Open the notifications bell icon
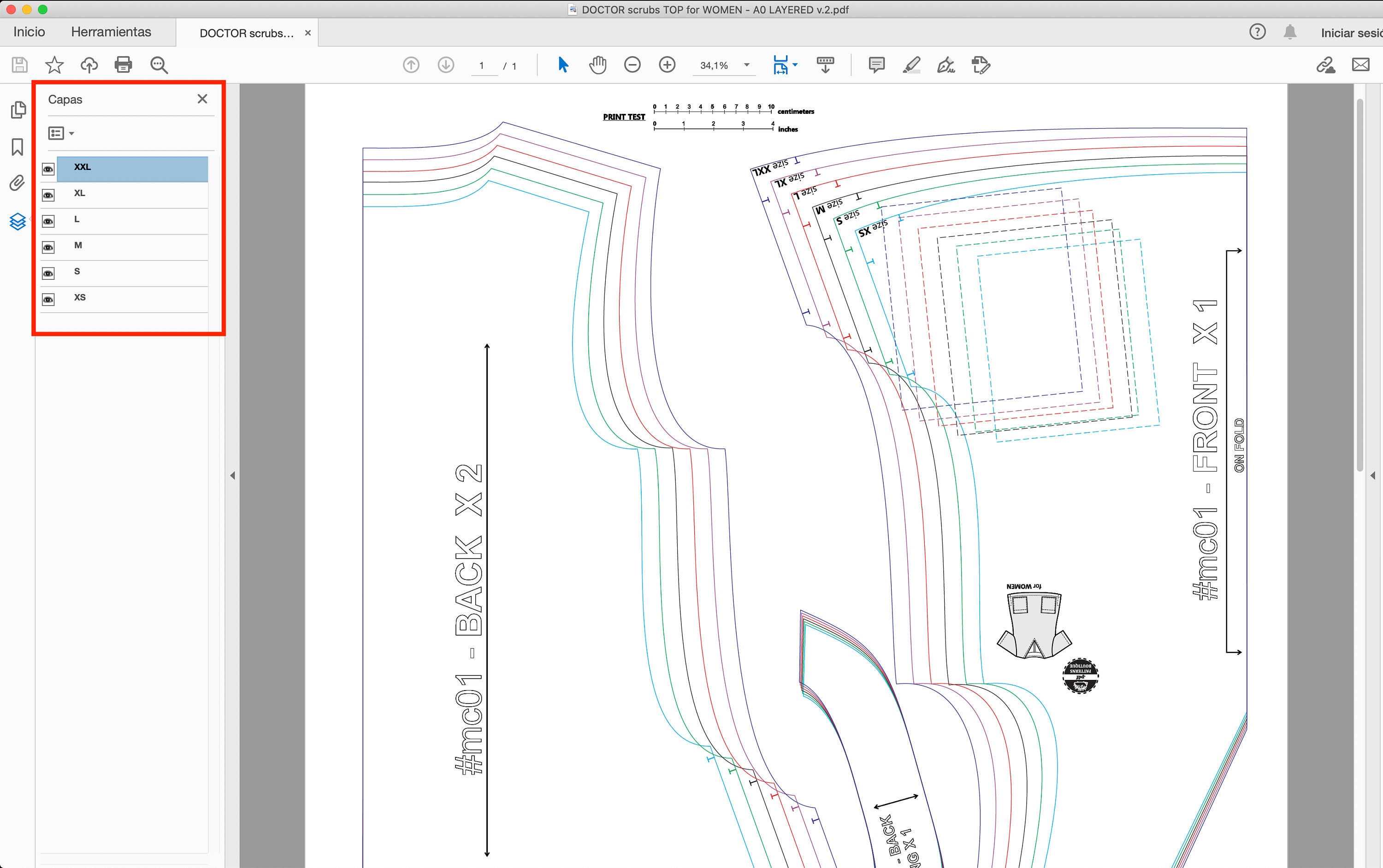1383x868 pixels. [1290, 32]
